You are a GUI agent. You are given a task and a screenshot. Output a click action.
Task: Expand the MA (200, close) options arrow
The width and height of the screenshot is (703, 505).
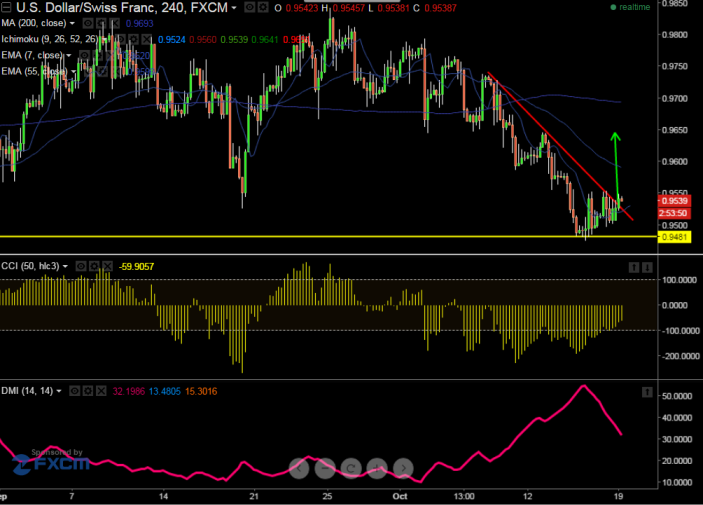click(x=72, y=23)
